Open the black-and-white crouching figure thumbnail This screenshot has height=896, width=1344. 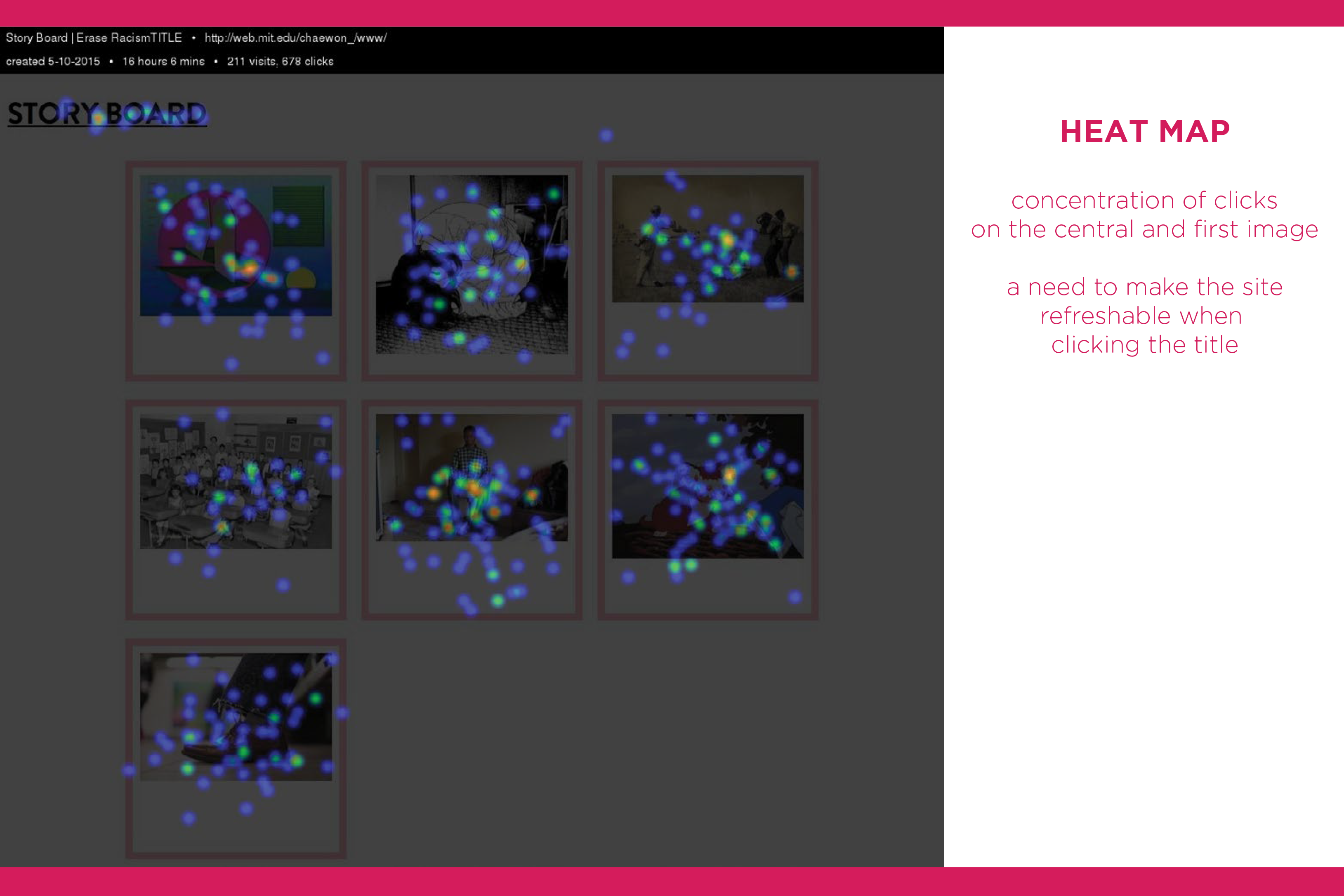click(472, 264)
